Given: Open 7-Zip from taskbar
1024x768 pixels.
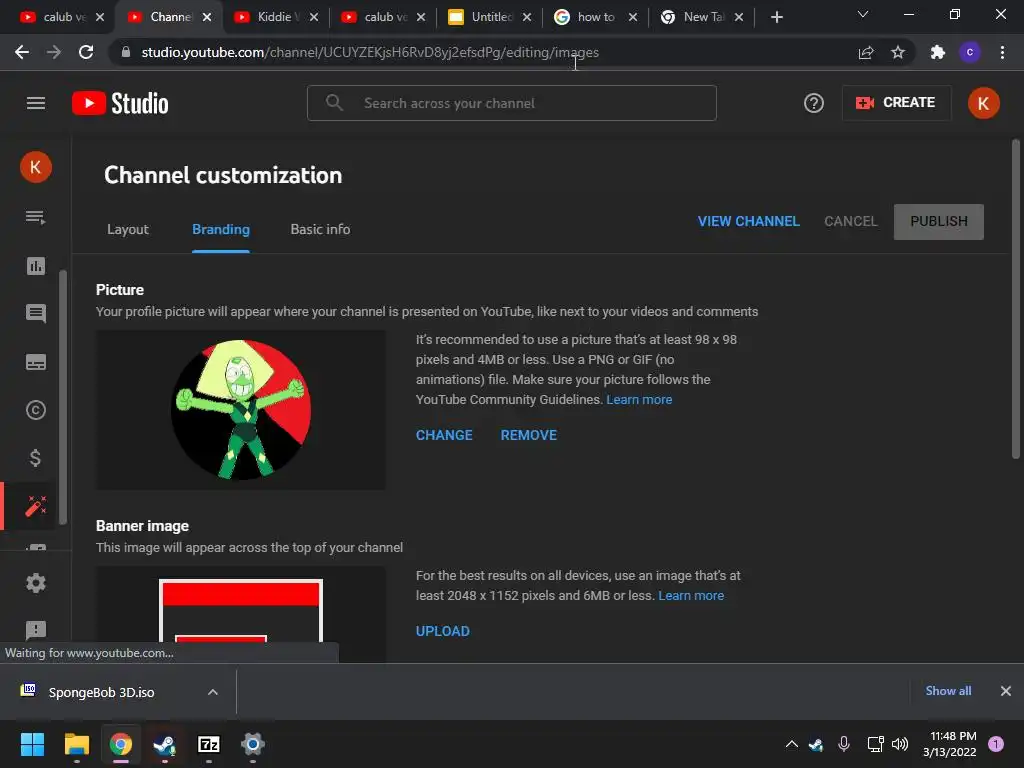Looking at the screenshot, I should pos(208,744).
